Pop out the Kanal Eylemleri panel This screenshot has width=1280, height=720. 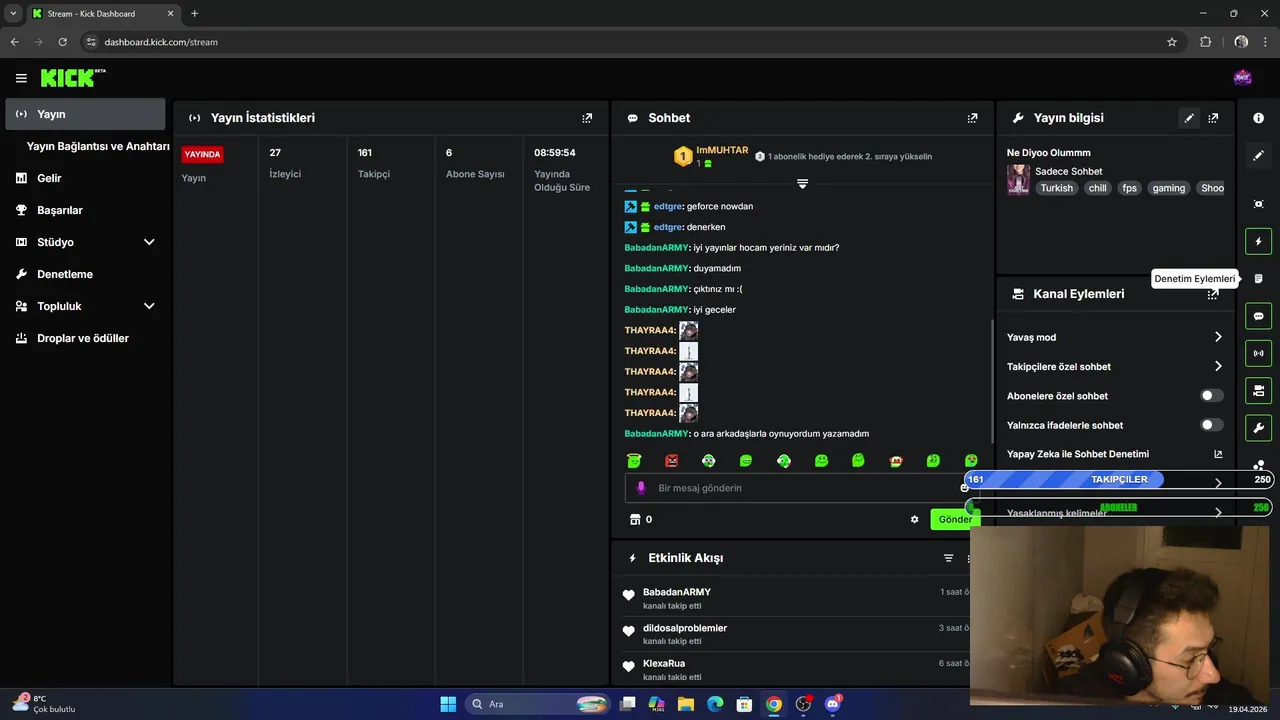pyautogui.click(x=1213, y=294)
